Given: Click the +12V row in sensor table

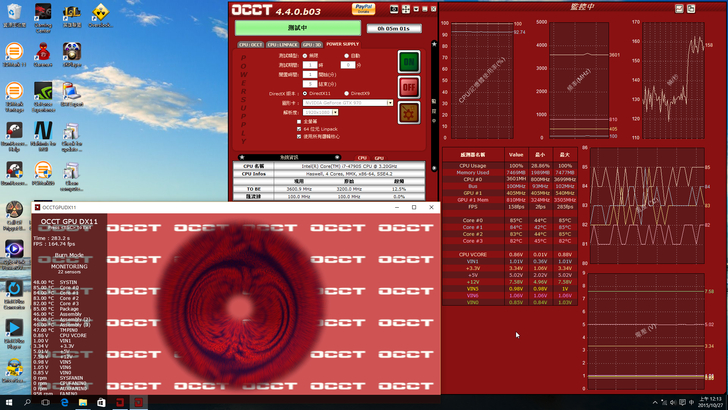Looking at the screenshot, I should pyautogui.click(x=510, y=282).
